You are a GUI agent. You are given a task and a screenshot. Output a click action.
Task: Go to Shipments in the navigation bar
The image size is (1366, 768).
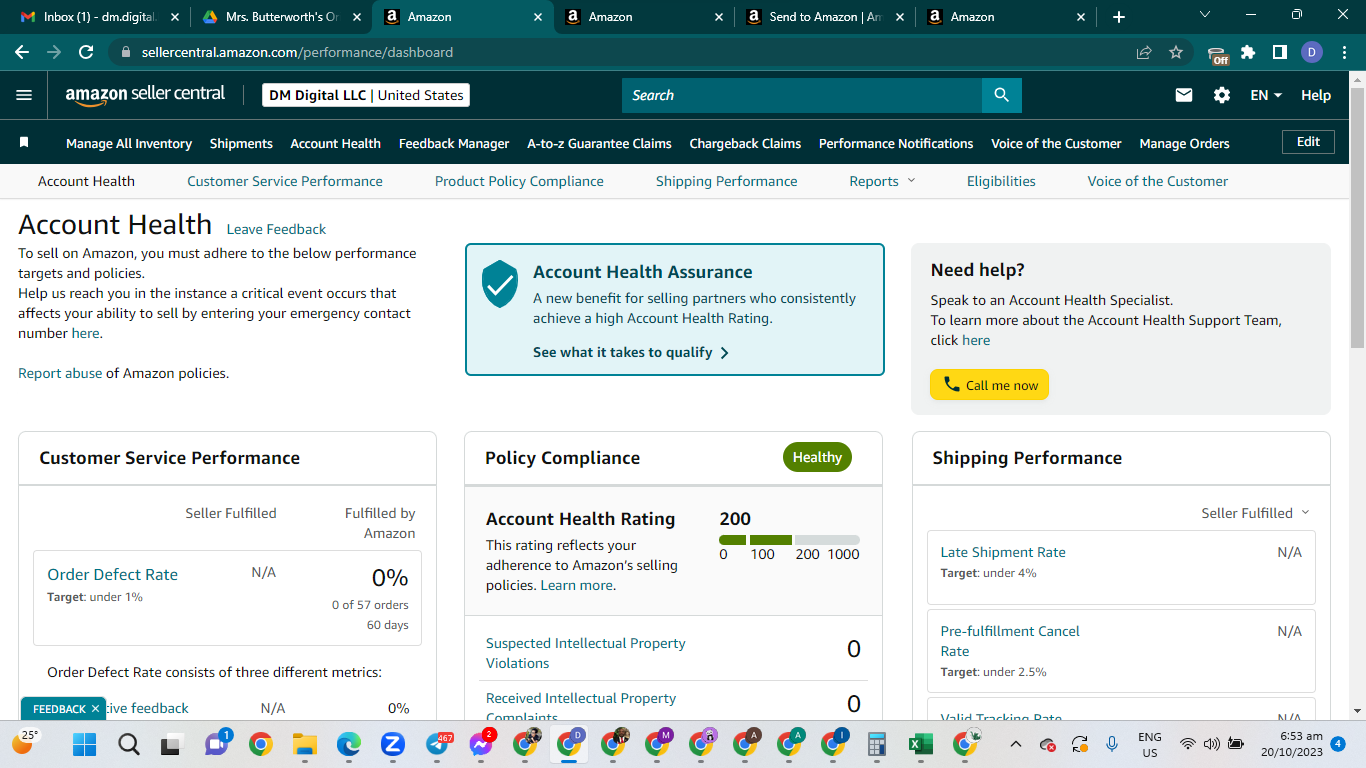click(241, 143)
